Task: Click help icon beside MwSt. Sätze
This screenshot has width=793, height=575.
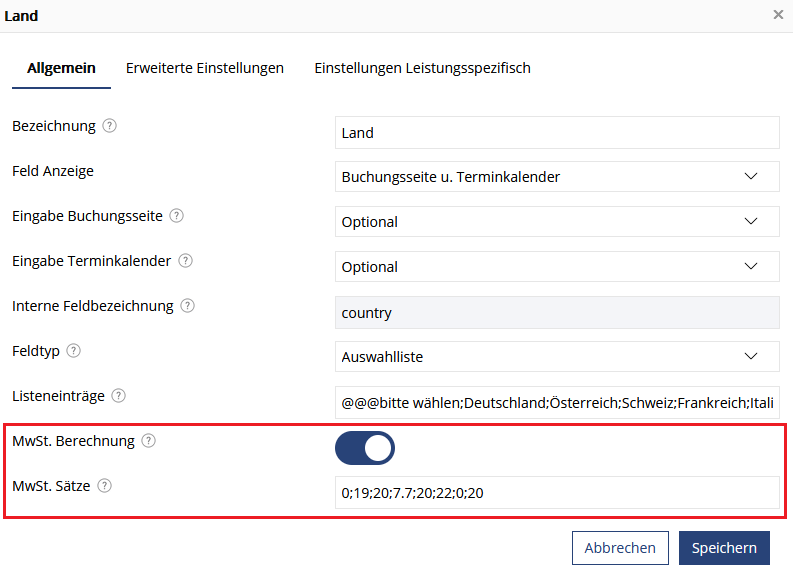Action: (x=104, y=485)
